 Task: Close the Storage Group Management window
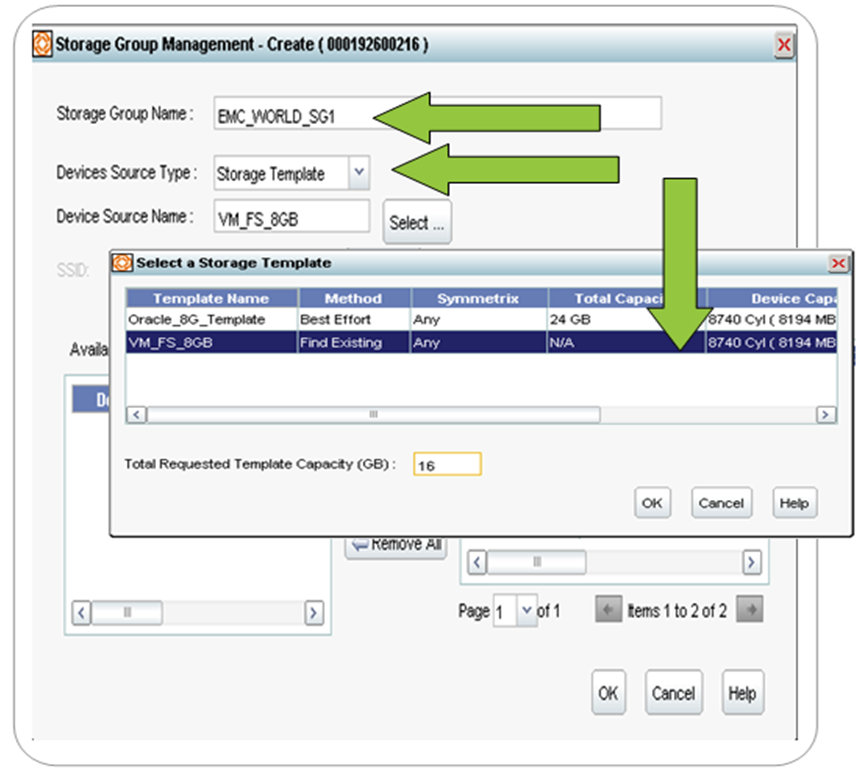[784, 44]
